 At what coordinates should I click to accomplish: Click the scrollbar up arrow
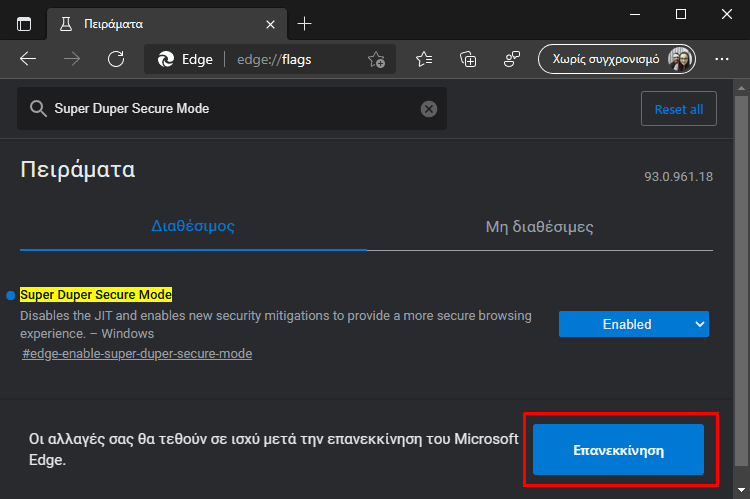pos(741,89)
